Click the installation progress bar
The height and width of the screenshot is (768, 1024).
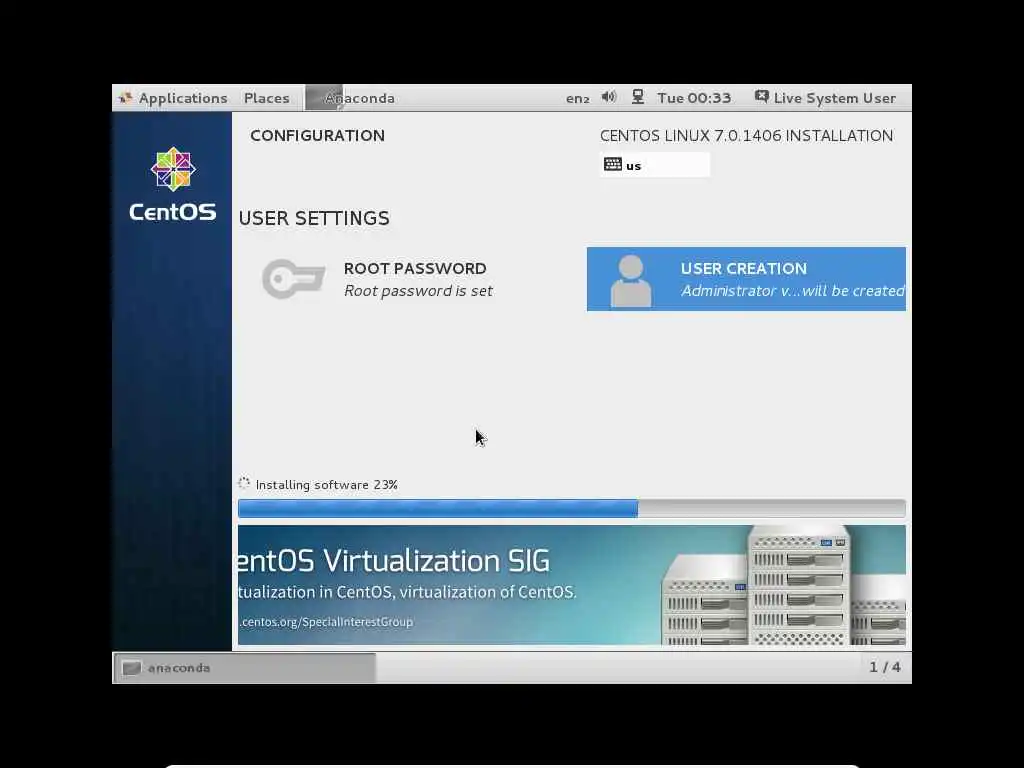[571, 508]
